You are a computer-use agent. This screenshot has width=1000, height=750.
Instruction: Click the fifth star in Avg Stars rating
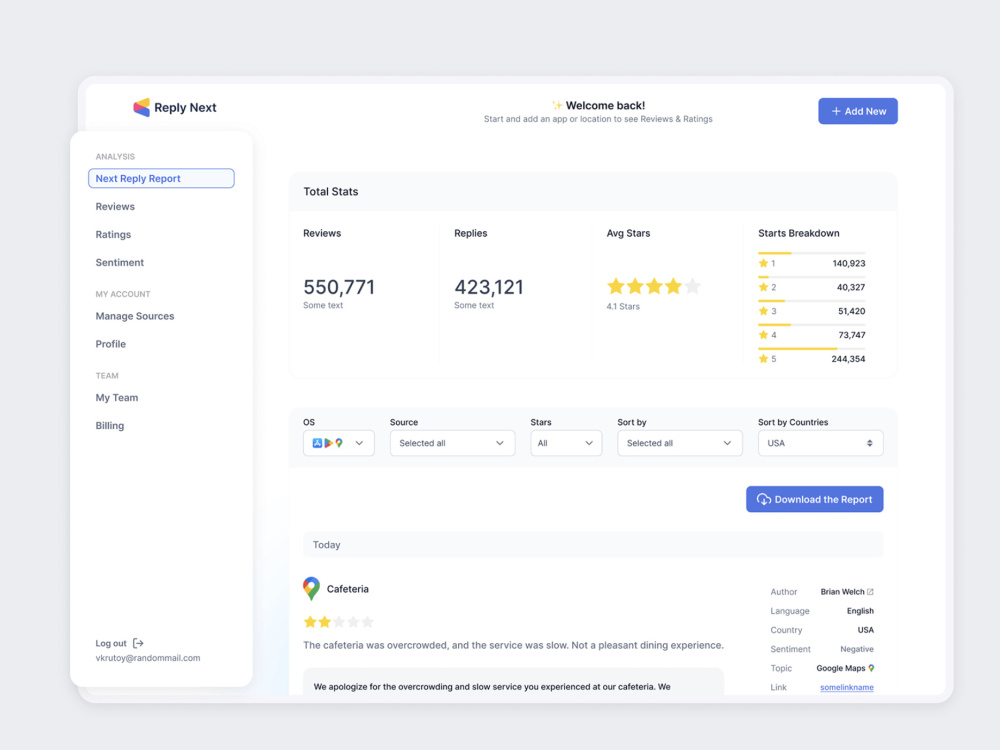coord(690,286)
